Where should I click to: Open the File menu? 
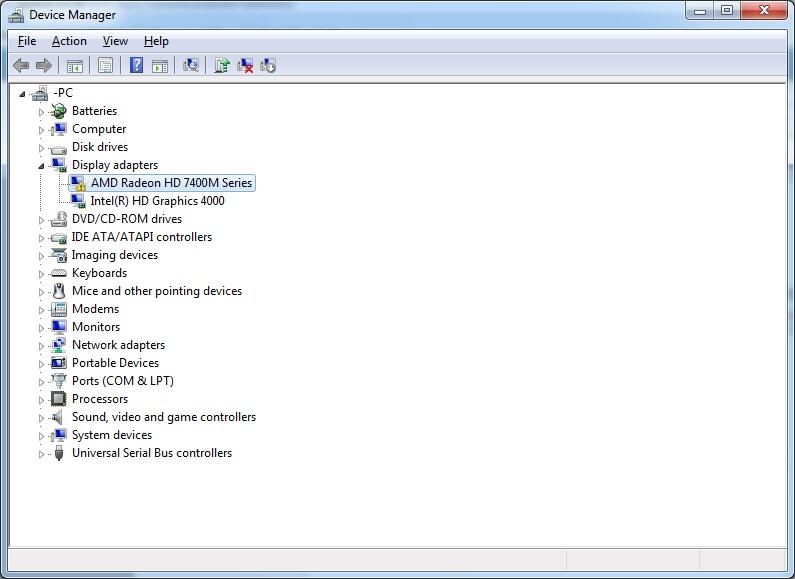click(x=27, y=41)
